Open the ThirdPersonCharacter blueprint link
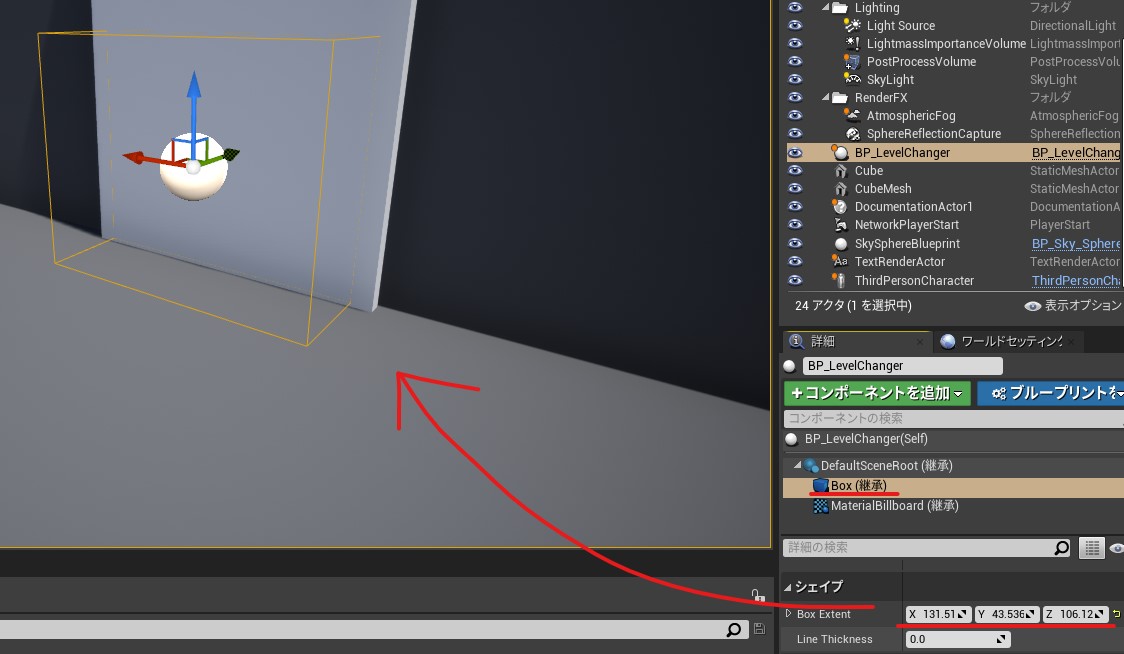Screen dimensions: 1124x654 (1076, 280)
